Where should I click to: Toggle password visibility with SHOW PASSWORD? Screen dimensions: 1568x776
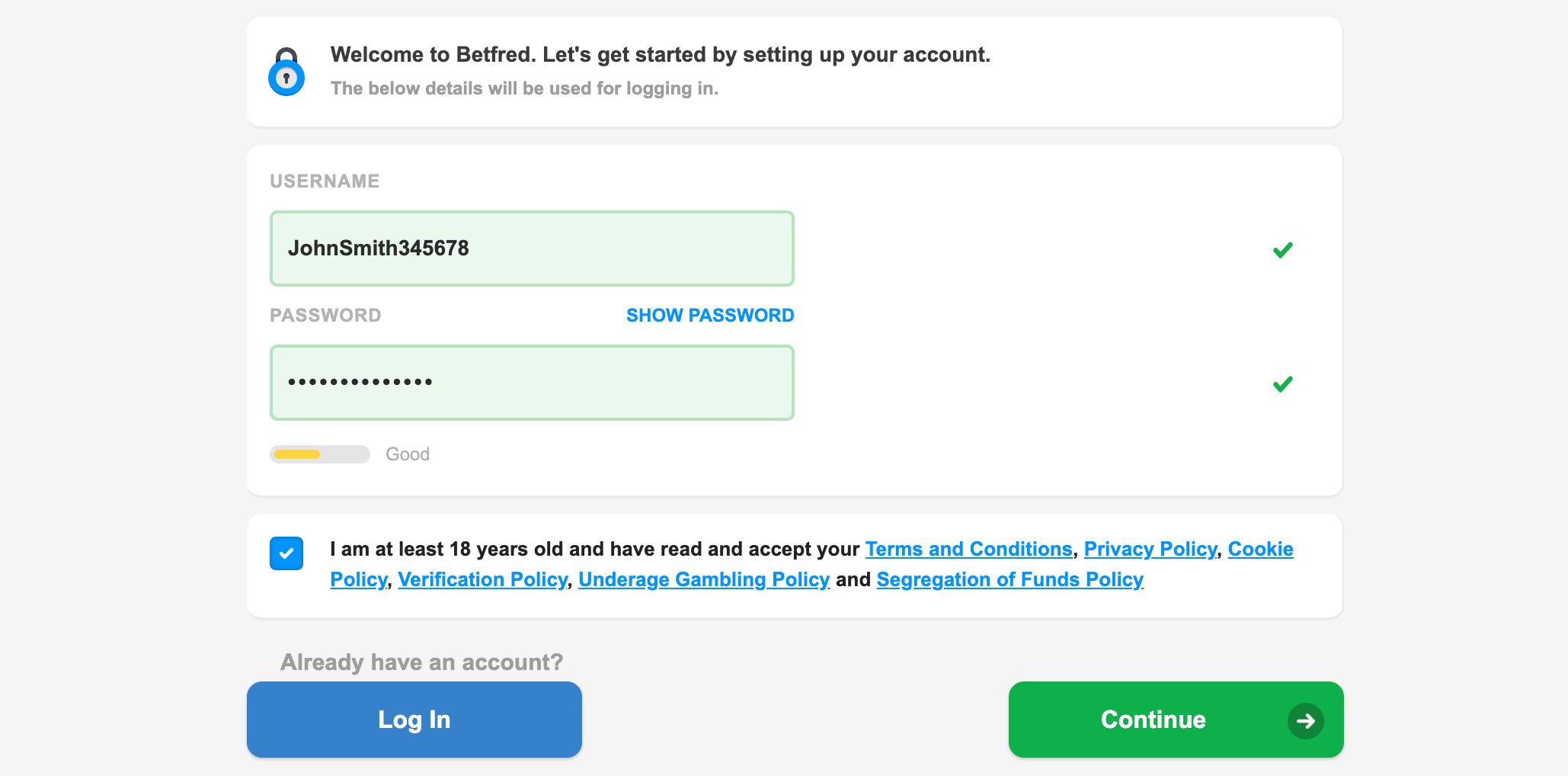point(709,315)
